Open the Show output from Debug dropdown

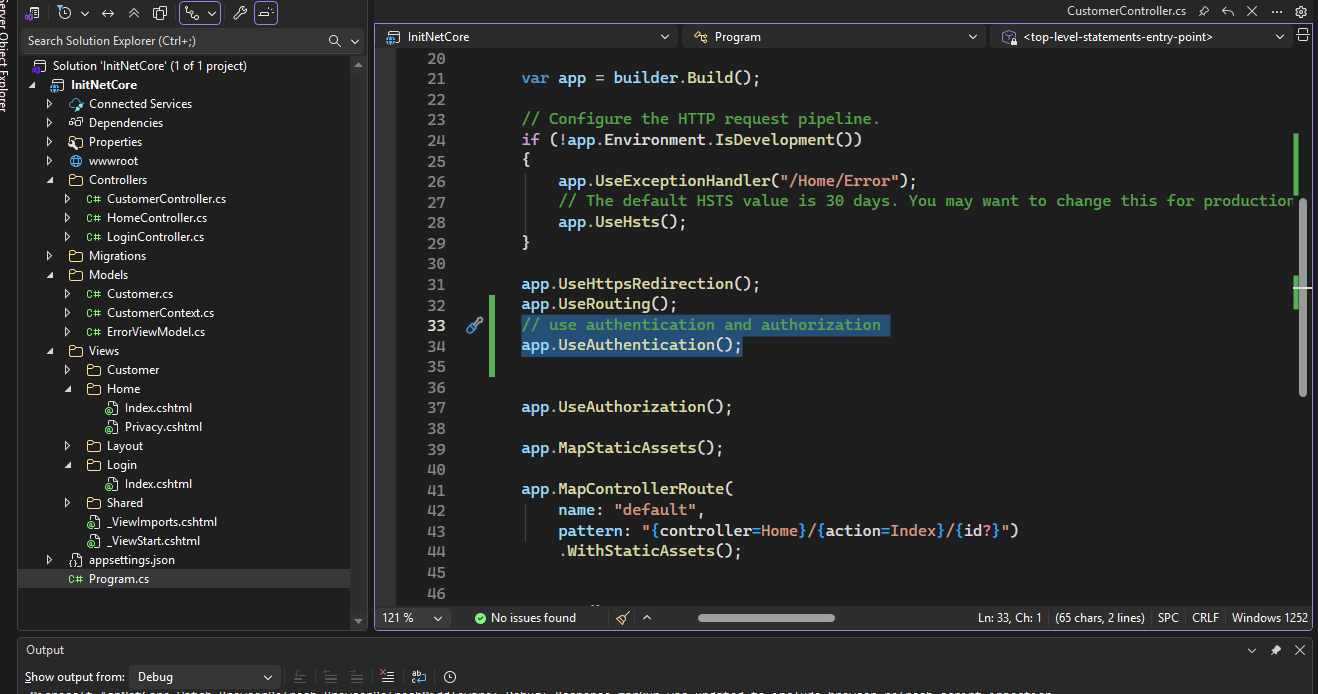click(205, 677)
